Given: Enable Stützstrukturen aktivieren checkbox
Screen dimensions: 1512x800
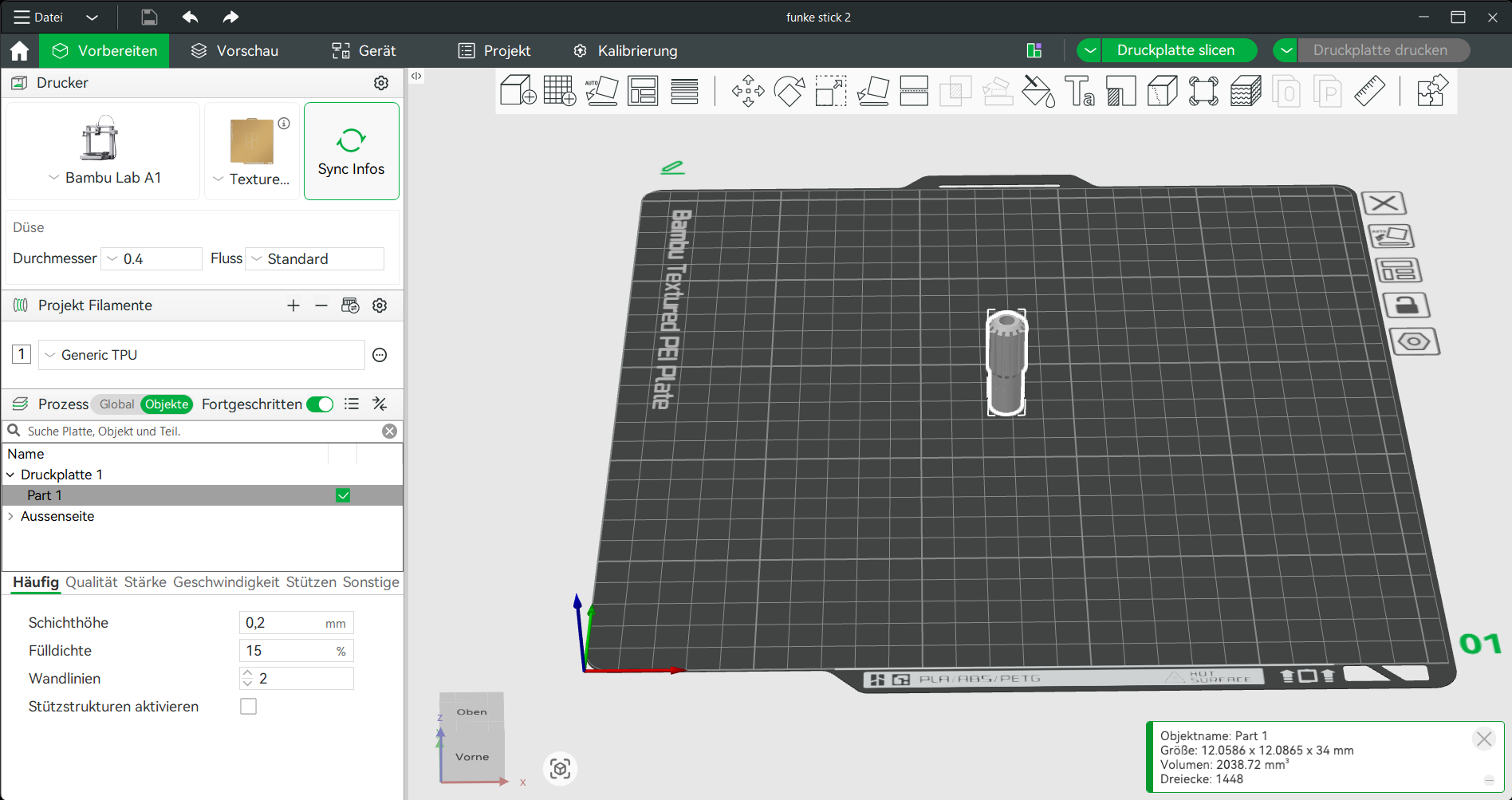Looking at the screenshot, I should (x=249, y=707).
